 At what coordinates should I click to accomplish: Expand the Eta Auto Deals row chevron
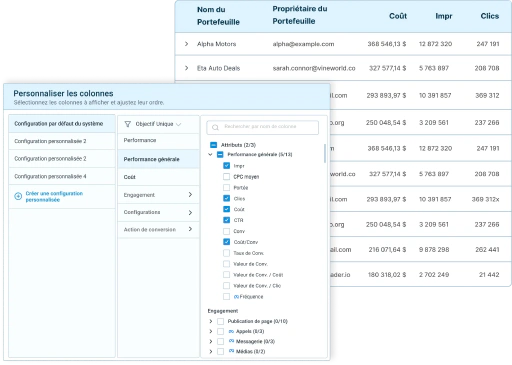click(186, 68)
